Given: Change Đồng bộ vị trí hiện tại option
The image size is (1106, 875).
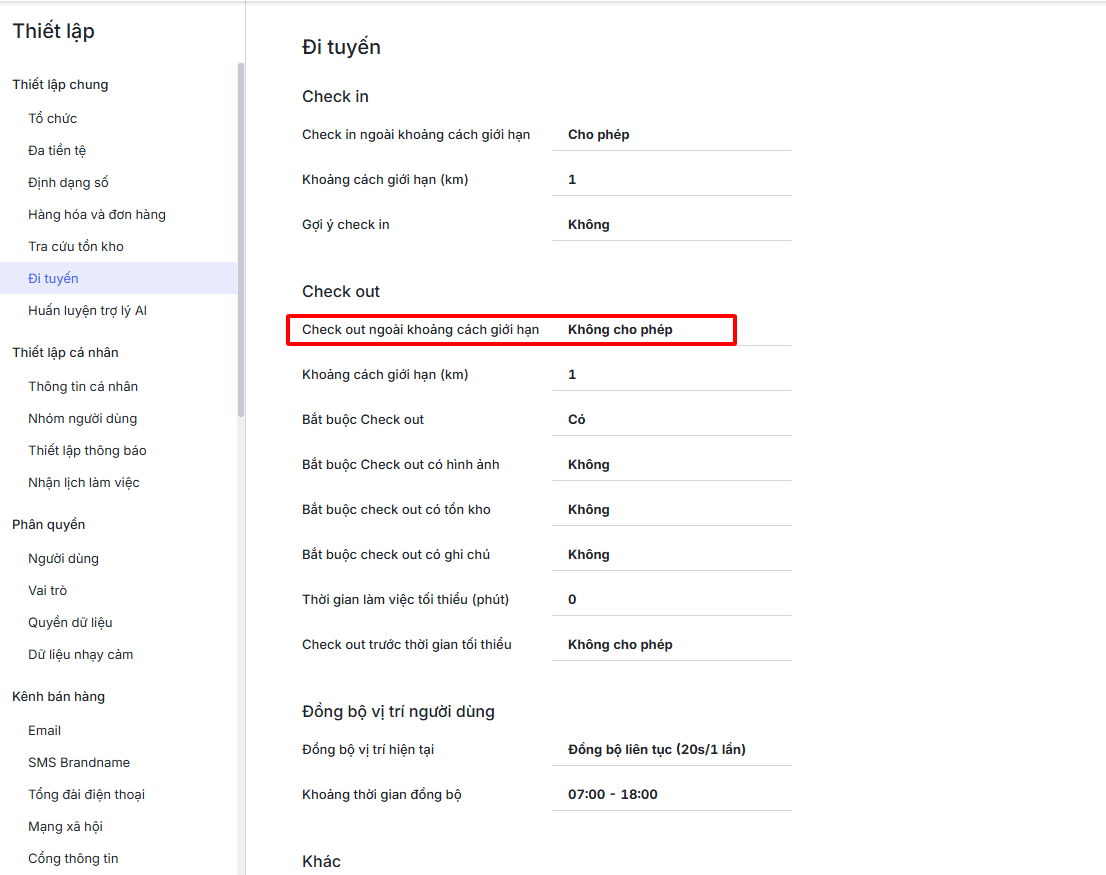Looking at the screenshot, I should click(671, 750).
